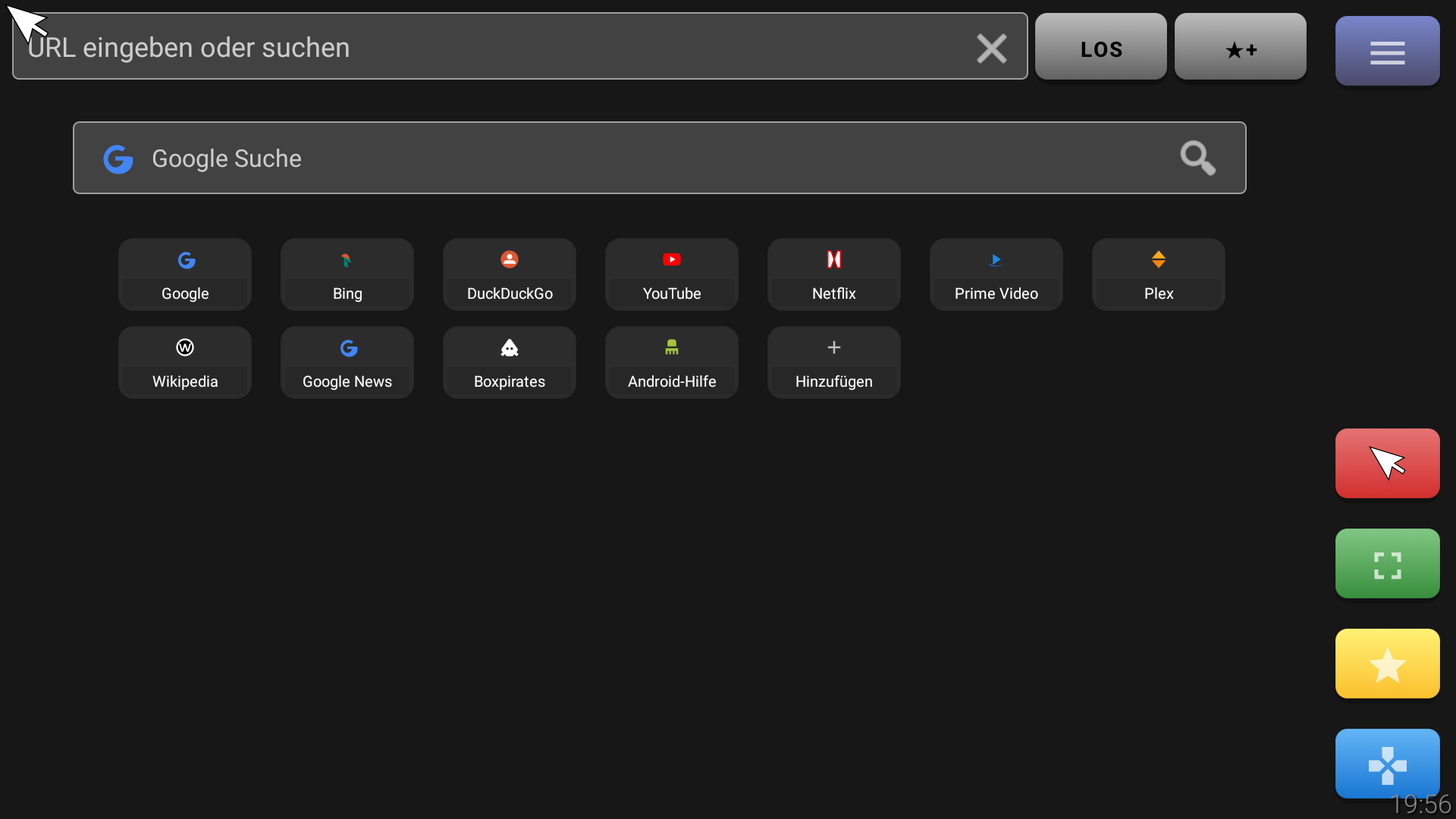Screen dimensions: 1456x819
Task: Open the YouTube shortcut tile
Action: (671, 275)
